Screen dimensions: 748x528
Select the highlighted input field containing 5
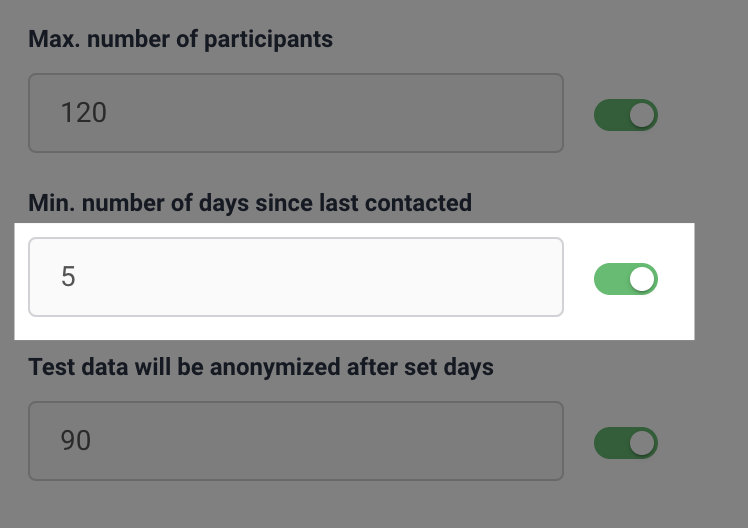[296, 277]
